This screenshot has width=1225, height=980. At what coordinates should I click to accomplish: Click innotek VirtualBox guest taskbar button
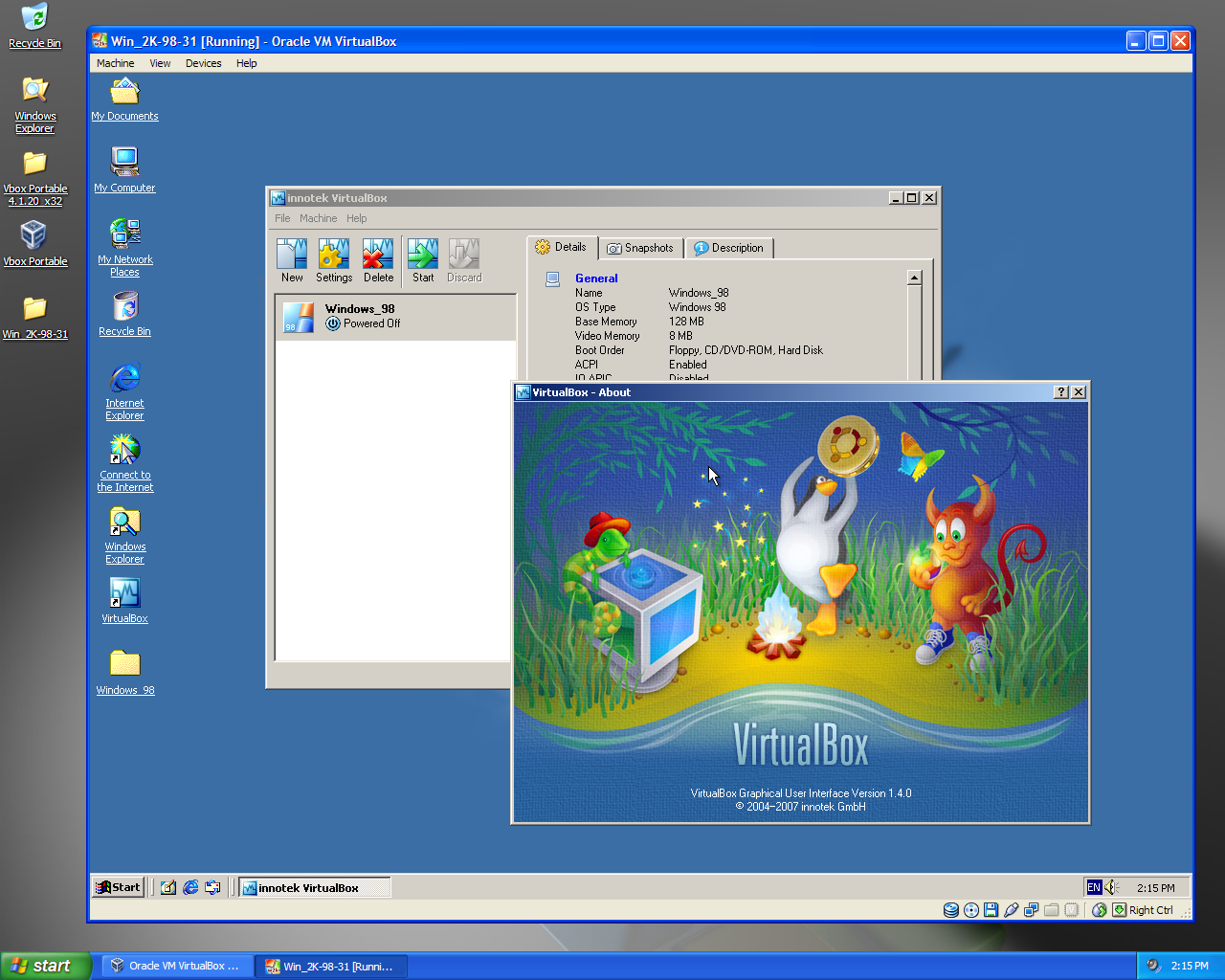314,887
